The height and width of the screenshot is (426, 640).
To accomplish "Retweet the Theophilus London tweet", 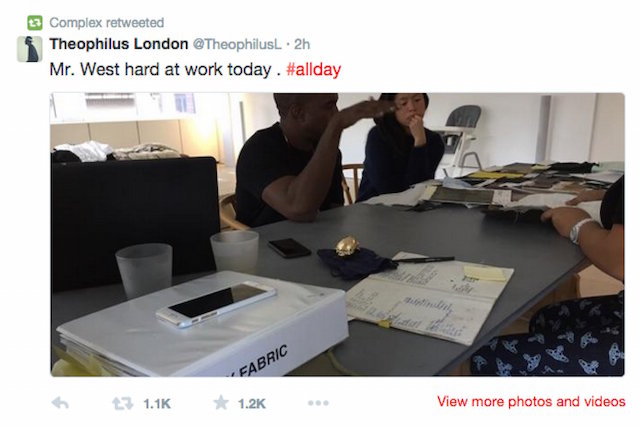I will (123, 404).
